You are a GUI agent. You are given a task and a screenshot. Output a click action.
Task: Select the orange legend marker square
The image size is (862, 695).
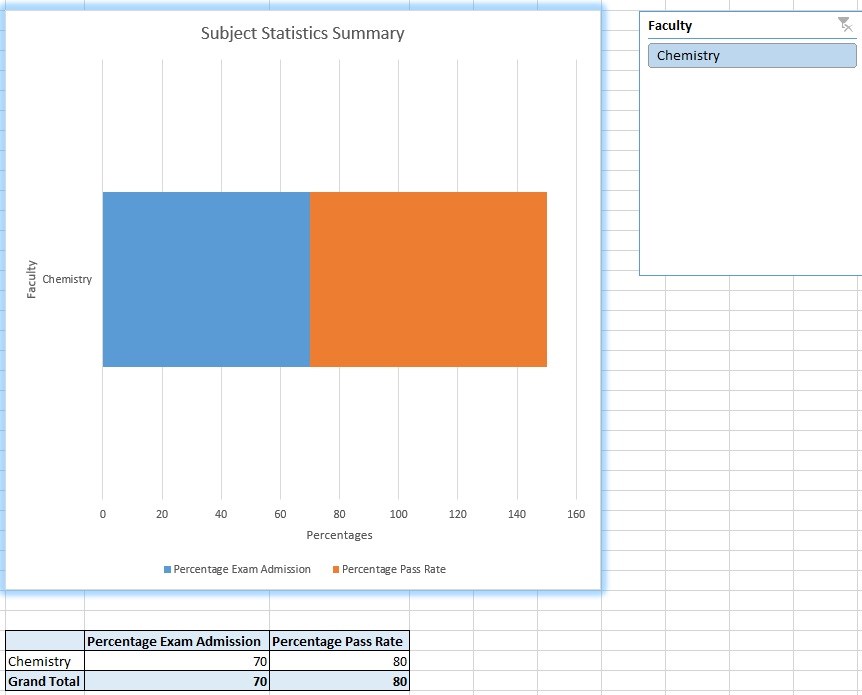point(336,570)
